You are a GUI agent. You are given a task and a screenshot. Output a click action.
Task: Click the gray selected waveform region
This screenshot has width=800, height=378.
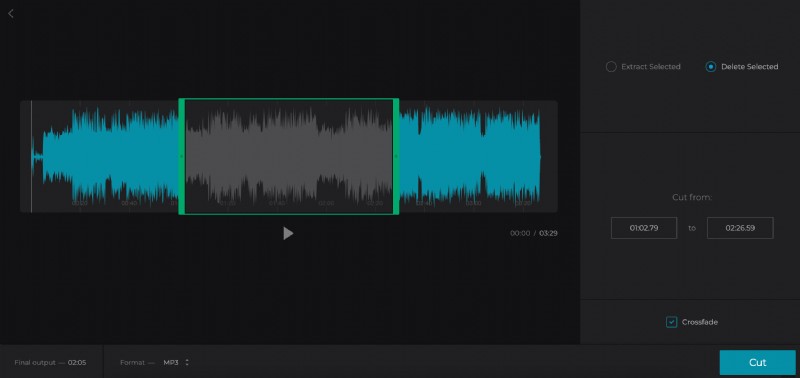pos(289,156)
